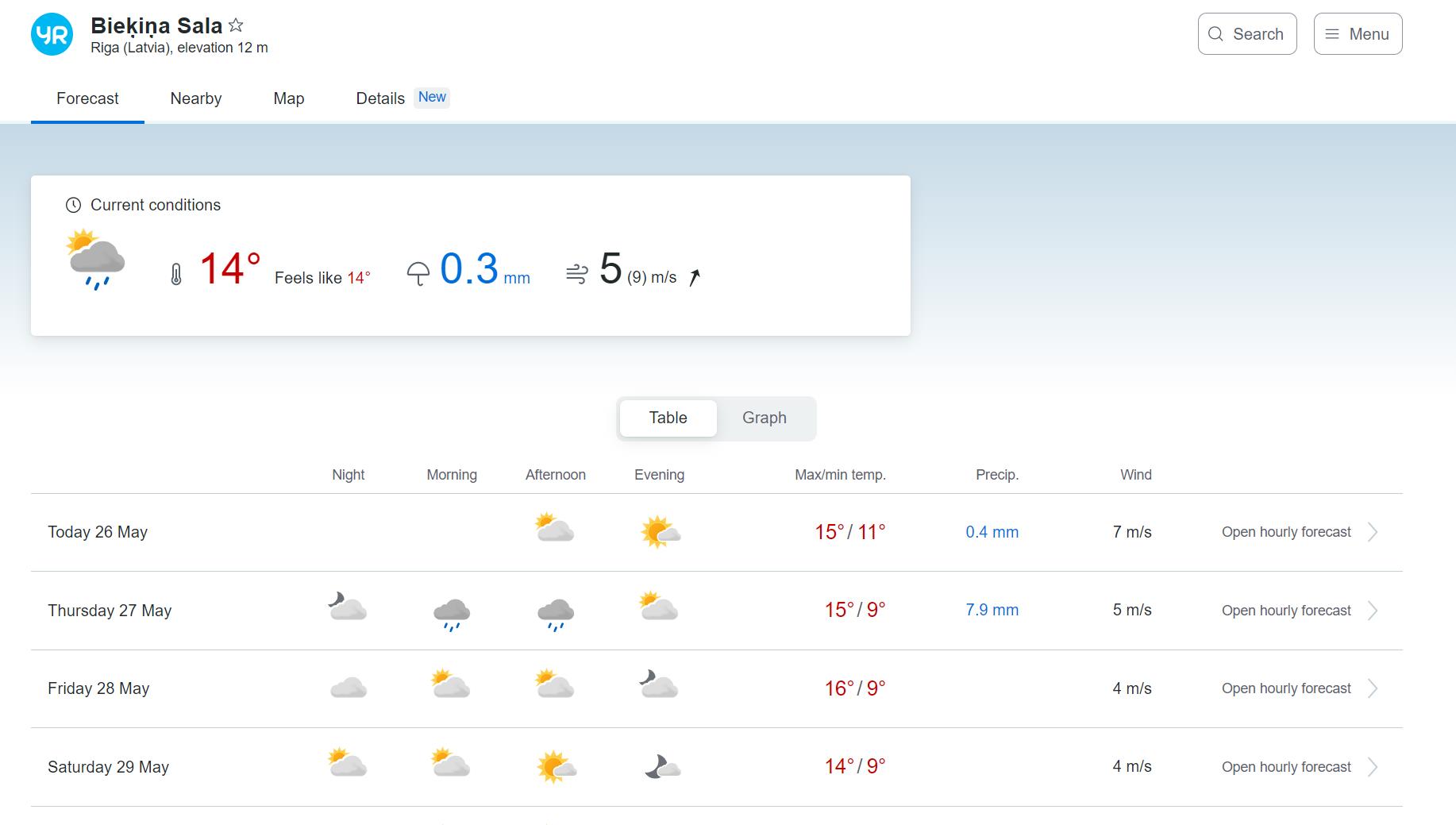
Task: Expand today's hourly forecast chevron
Action: click(x=1373, y=532)
